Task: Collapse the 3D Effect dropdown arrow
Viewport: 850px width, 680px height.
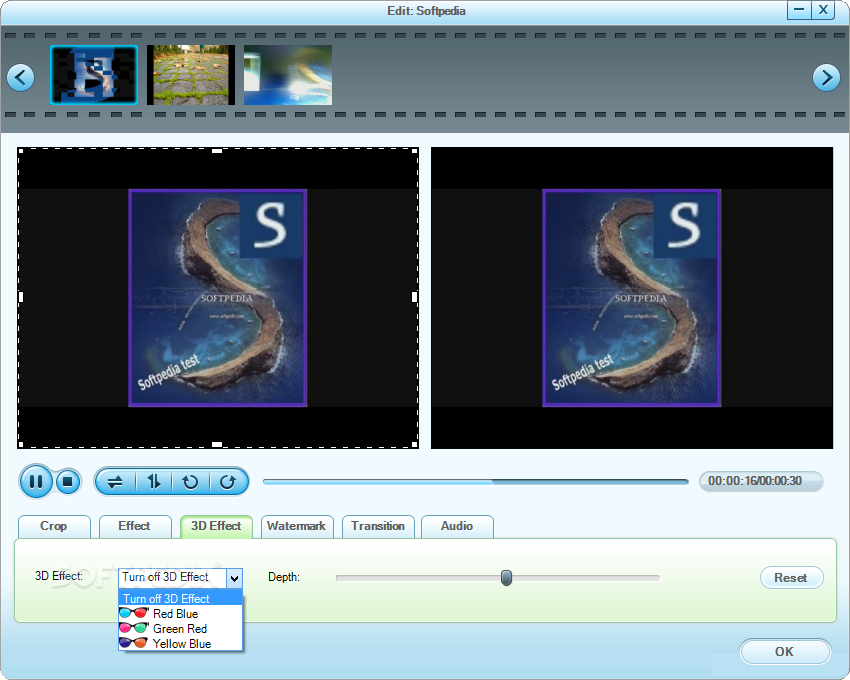Action: pyautogui.click(x=234, y=579)
